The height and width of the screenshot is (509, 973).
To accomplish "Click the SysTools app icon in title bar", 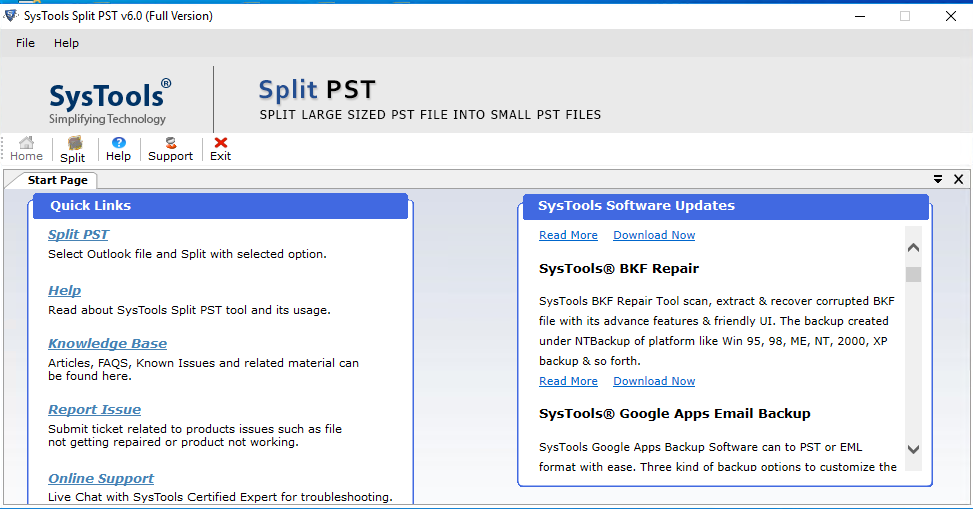I will tap(11, 16).
